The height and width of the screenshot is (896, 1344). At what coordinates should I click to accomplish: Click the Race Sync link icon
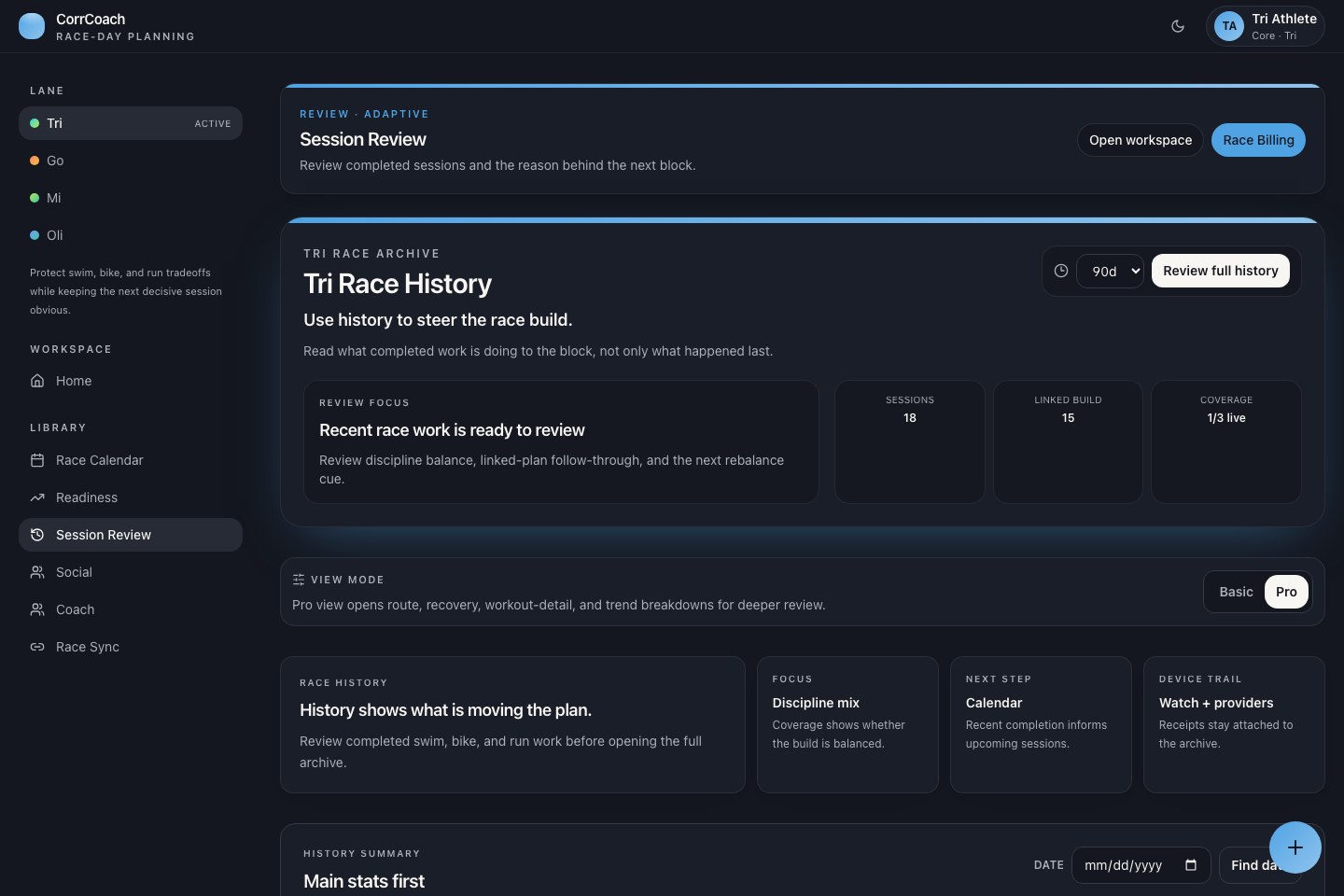[37, 647]
